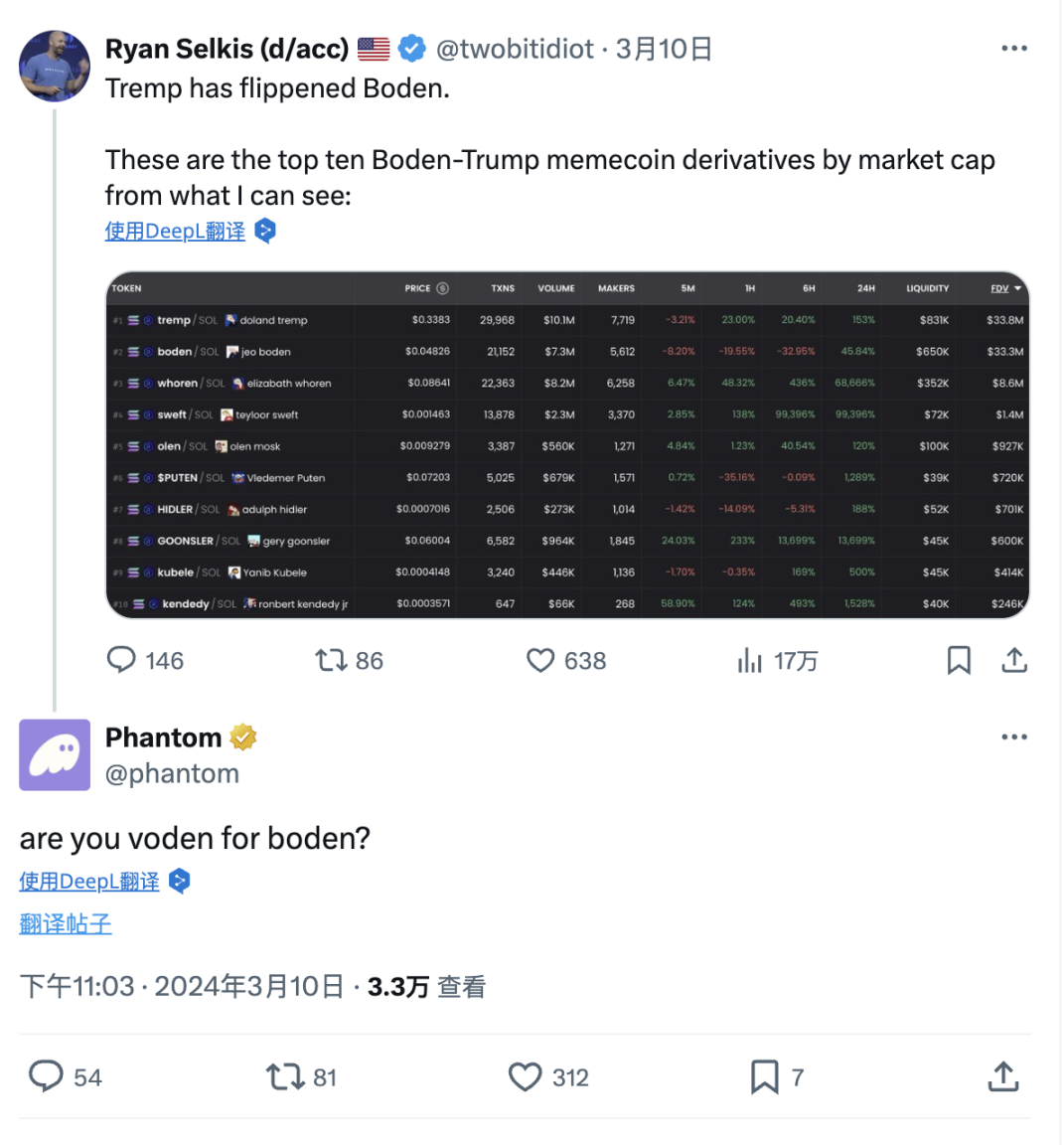Retweet the Ryan Selkis post

(x=349, y=660)
